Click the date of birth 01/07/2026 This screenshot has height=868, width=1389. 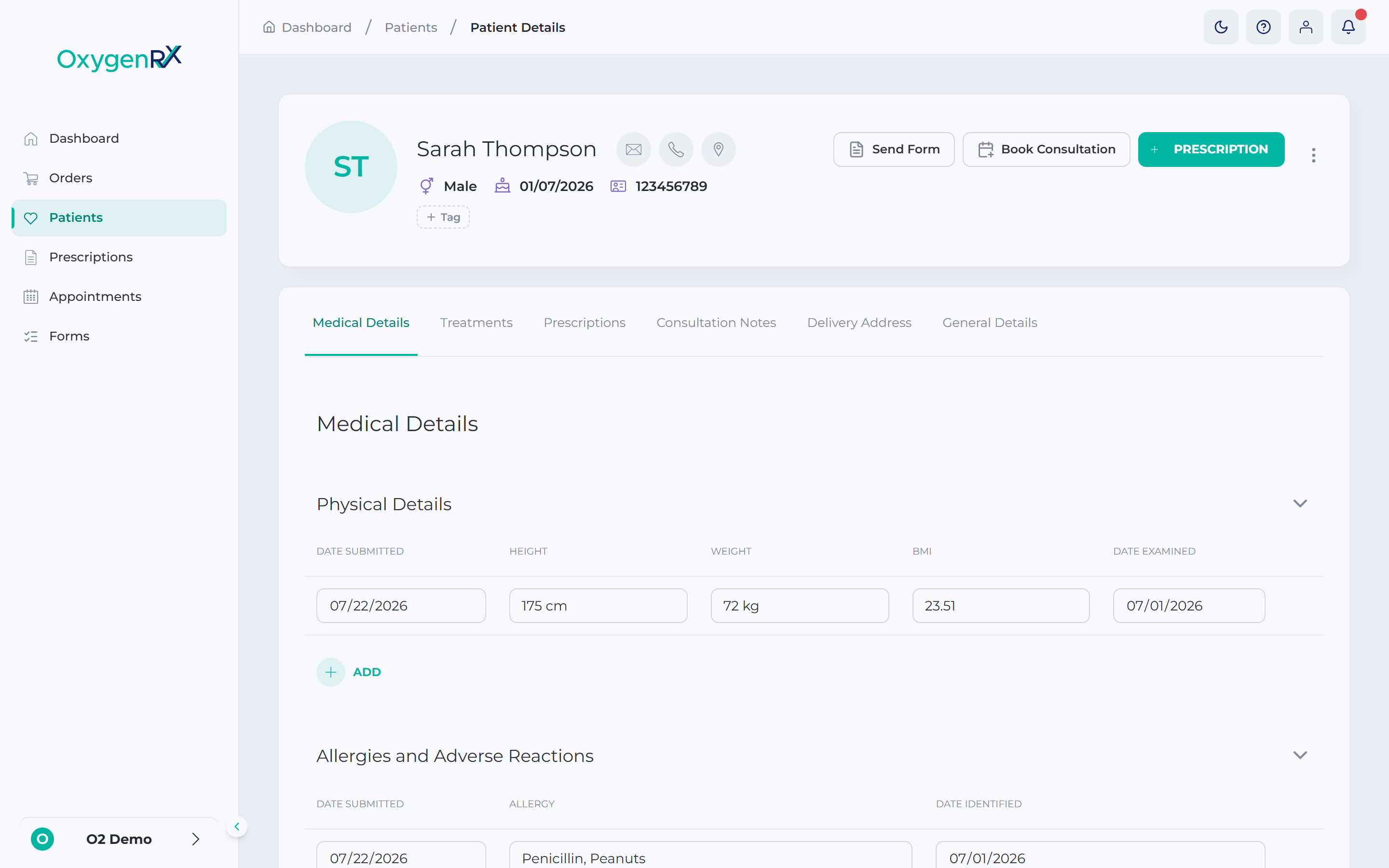556,186
